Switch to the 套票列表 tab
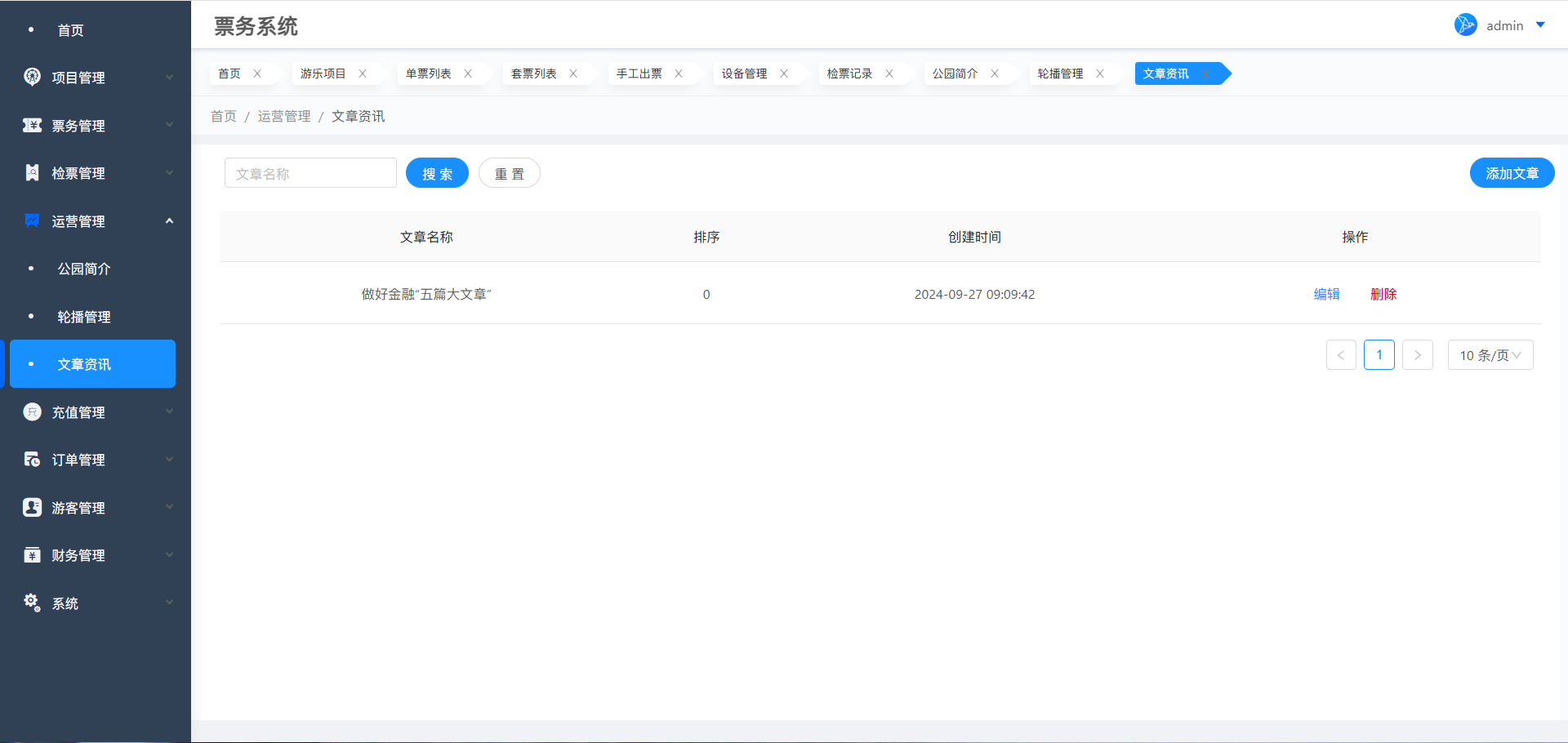 533,73
